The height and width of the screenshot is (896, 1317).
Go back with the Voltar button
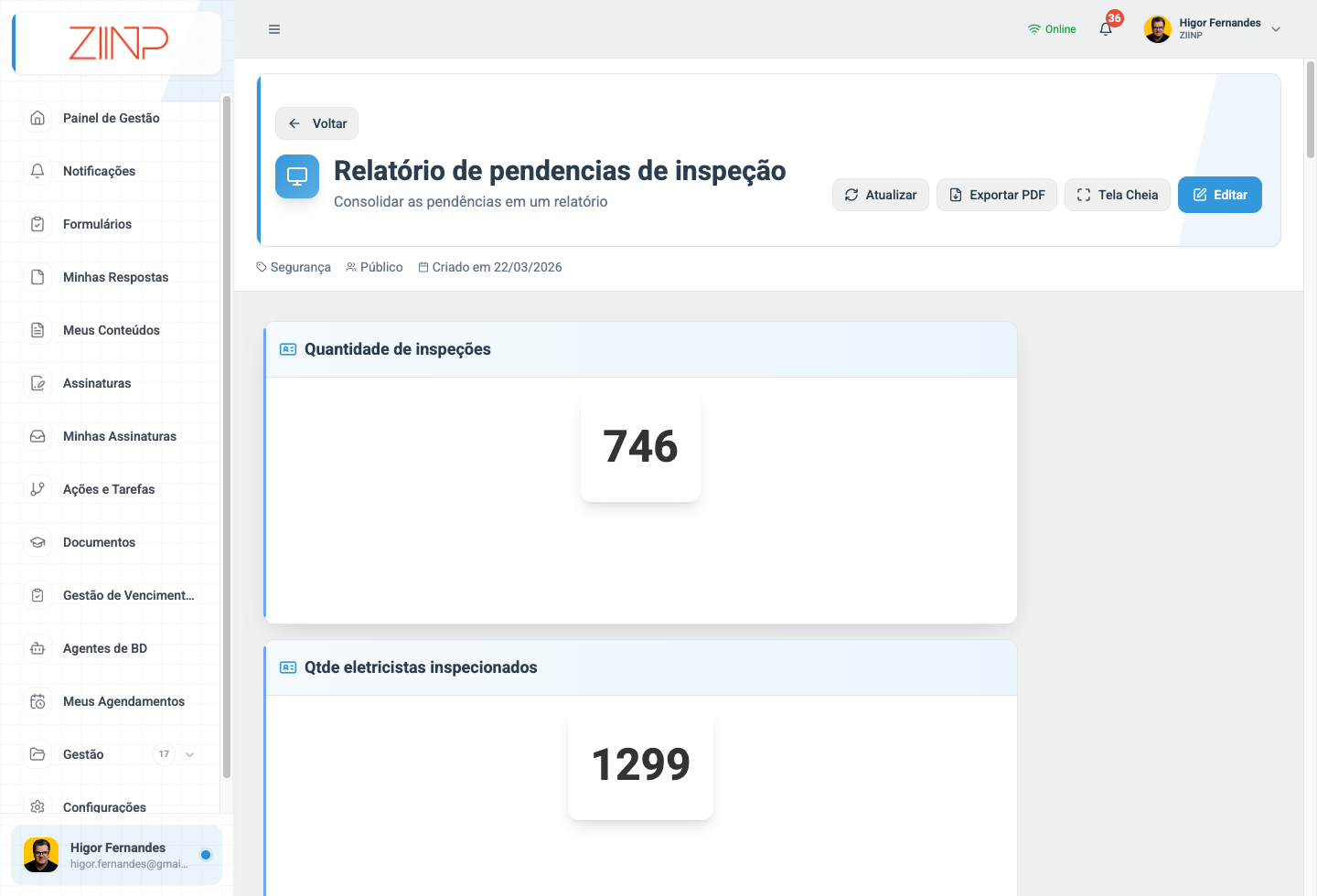point(316,123)
